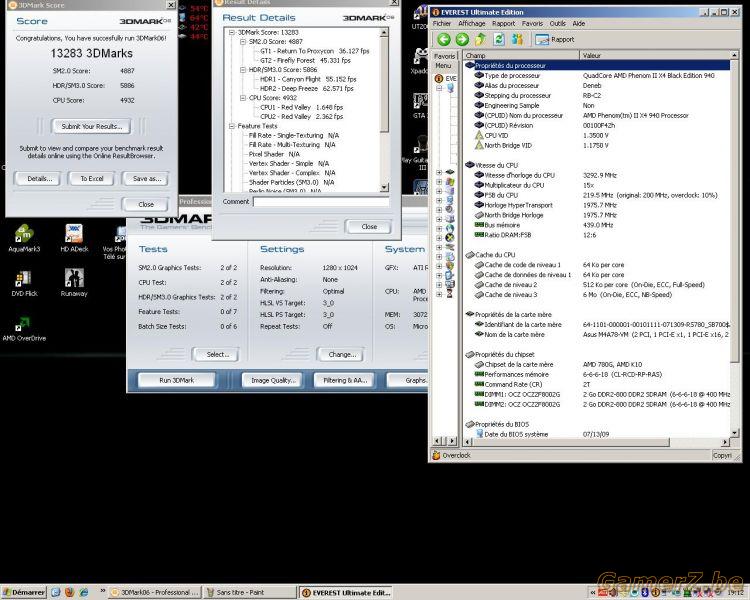The height and width of the screenshot is (600, 750).
Task: Refresh the EVEREST page with the refresh icon
Action: click(x=499, y=39)
